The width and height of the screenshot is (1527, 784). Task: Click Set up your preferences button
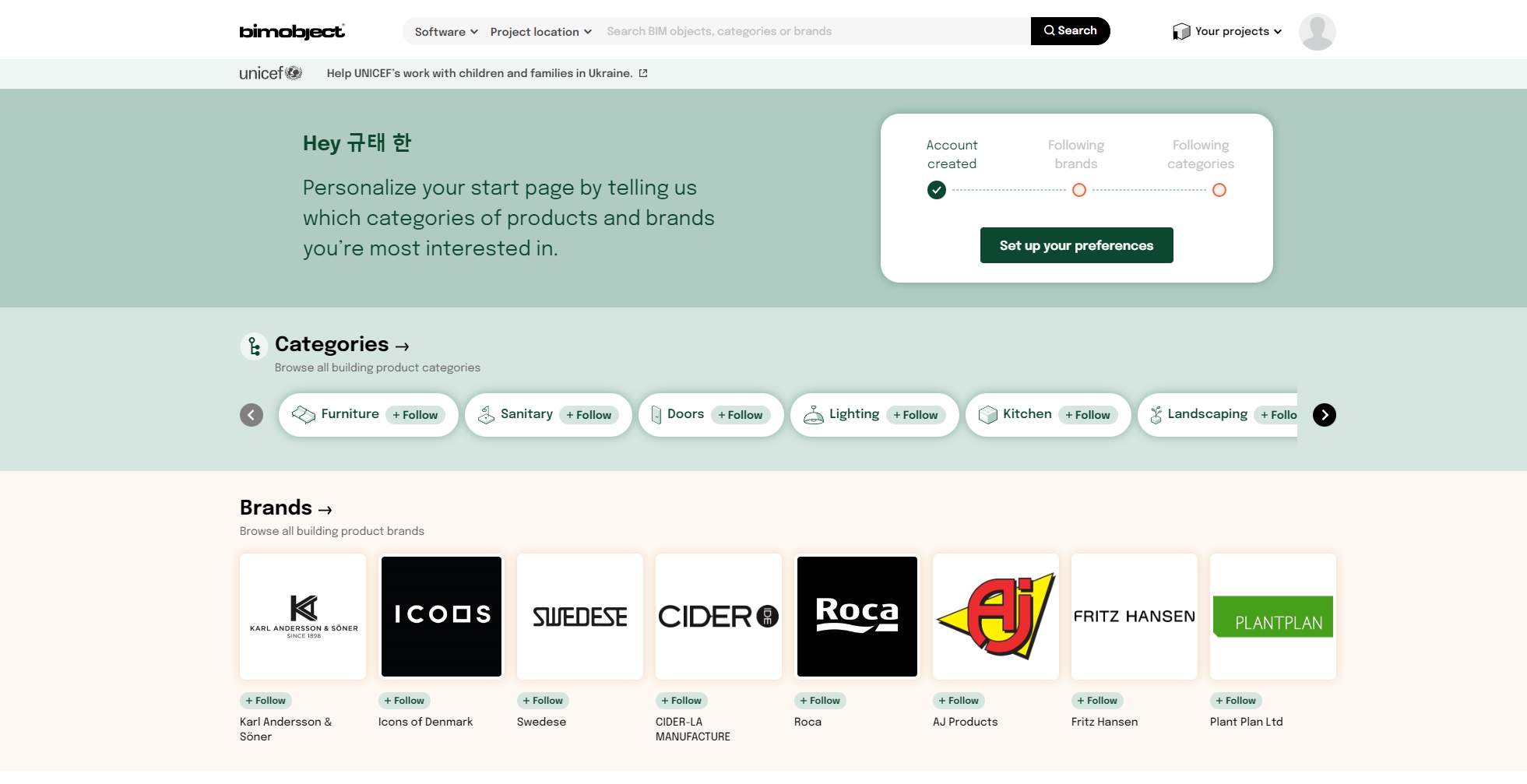[1076, 245]
